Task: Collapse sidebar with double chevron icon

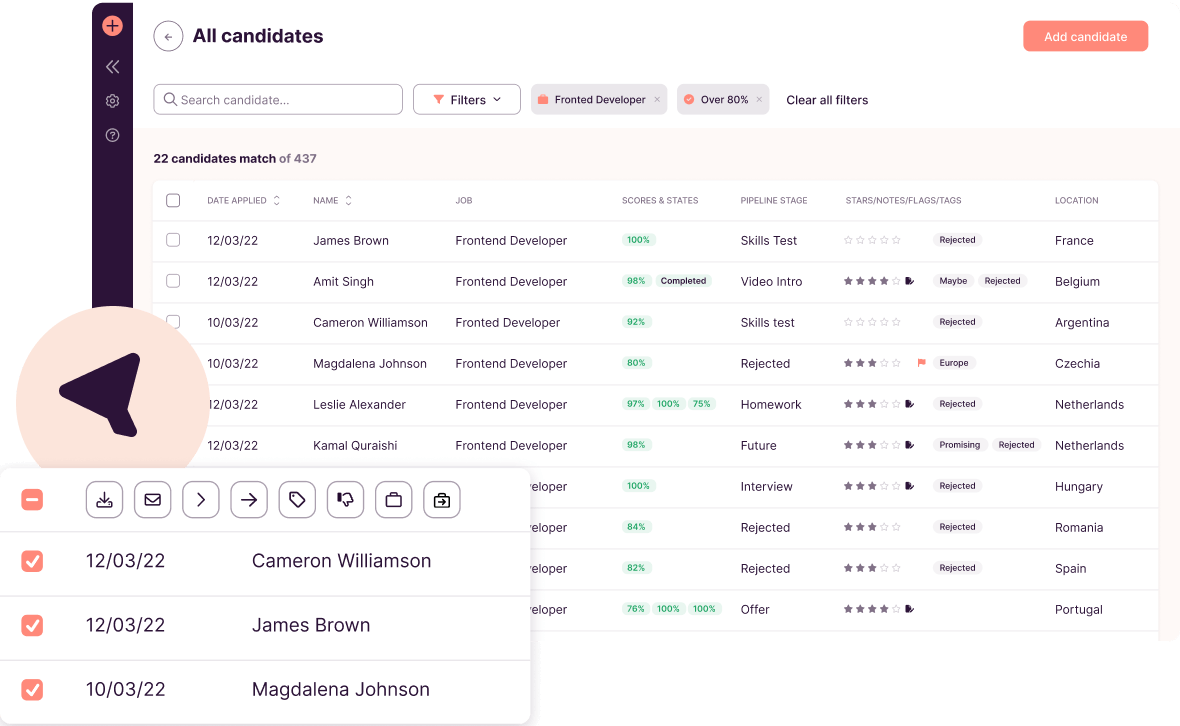Action: click(112, 67)
